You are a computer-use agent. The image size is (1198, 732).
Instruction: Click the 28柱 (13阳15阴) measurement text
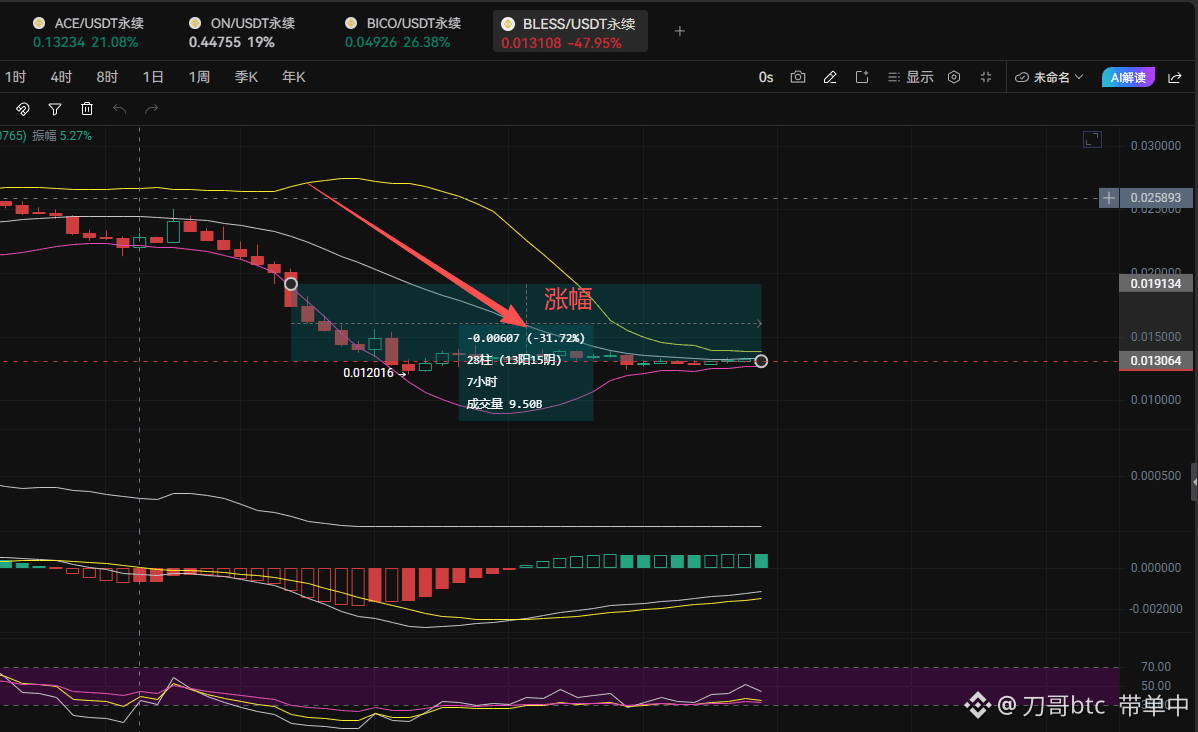tap(513, 360)
